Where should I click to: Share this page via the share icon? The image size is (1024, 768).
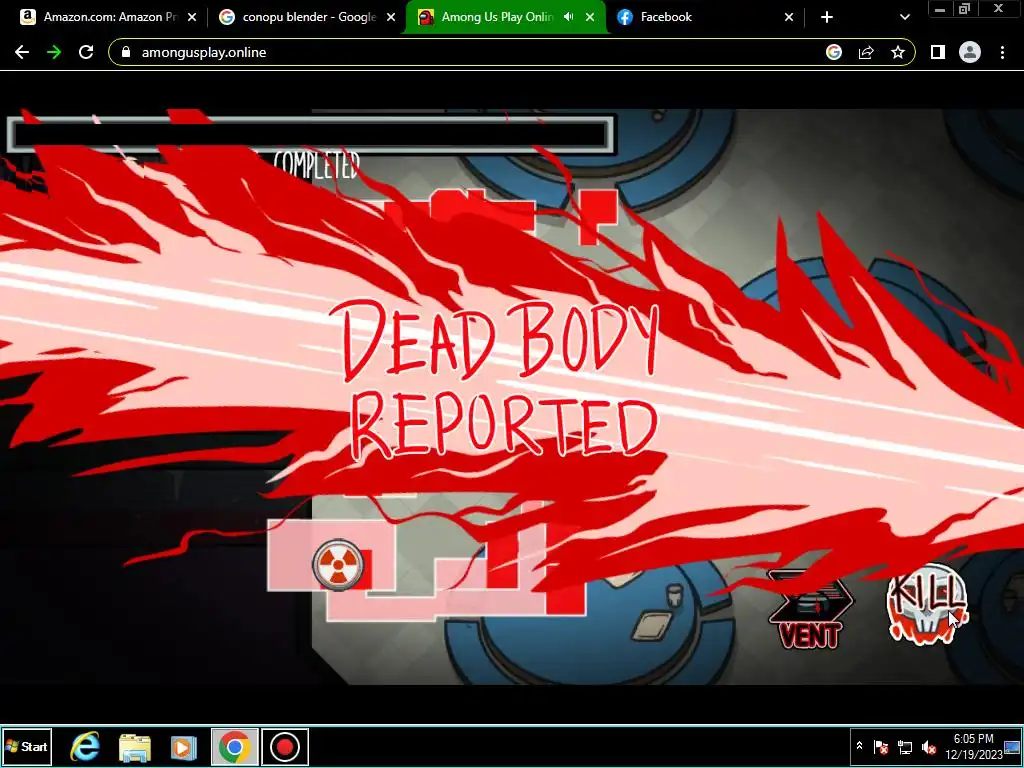coord(866,52)
